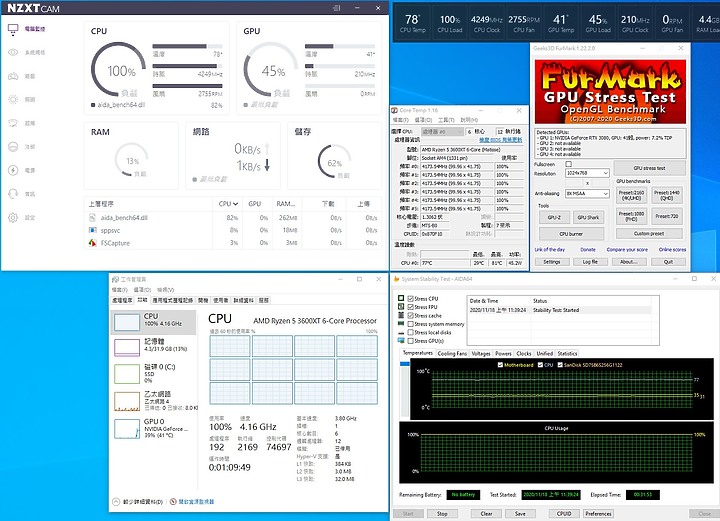This screenshot has width=720, height=521.
Task: Enable Fullscreen checkbox in FurMark
Action: point(568,164)
